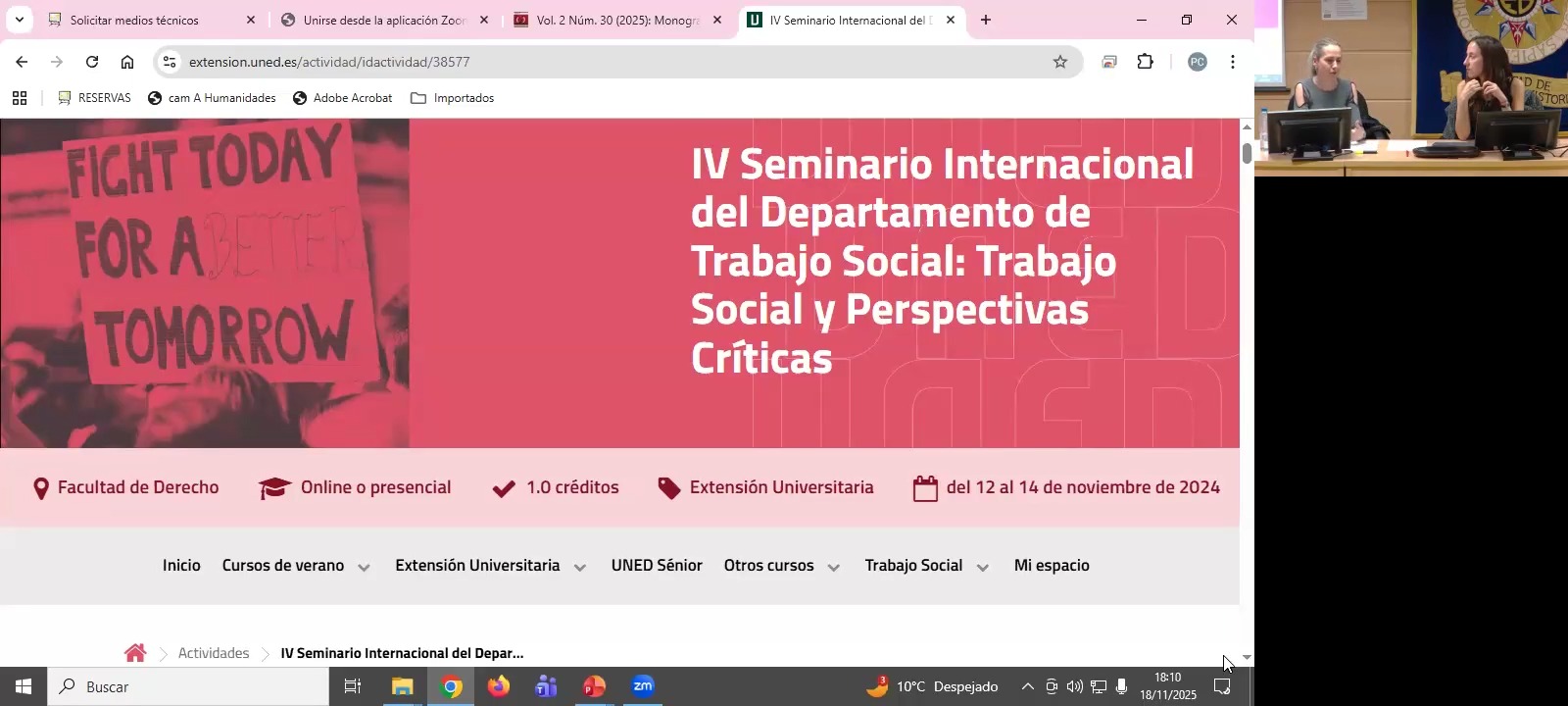This screenshot has height=706, width=1568.
Task: Open the Mi espacio menu item
Action: 1052,566
